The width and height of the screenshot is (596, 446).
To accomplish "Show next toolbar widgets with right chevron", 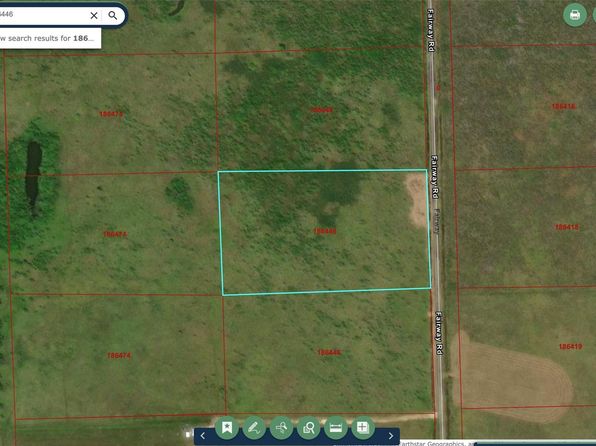I will [x=391, y=436].
